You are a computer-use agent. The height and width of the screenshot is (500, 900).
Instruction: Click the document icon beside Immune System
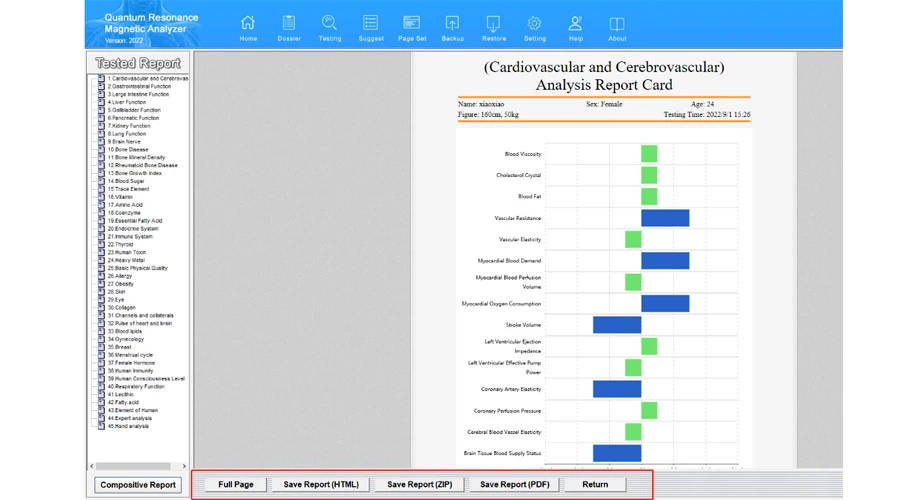click(101, 236)
